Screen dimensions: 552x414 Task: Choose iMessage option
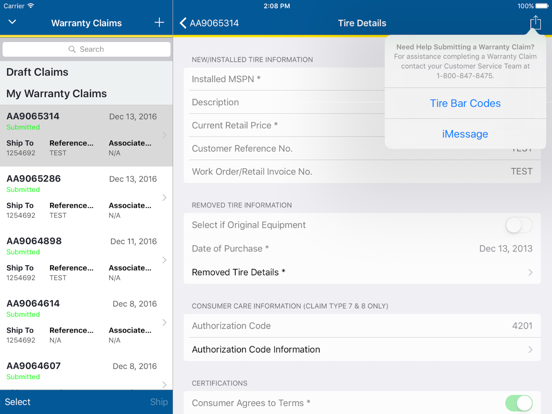coord(465,134)
